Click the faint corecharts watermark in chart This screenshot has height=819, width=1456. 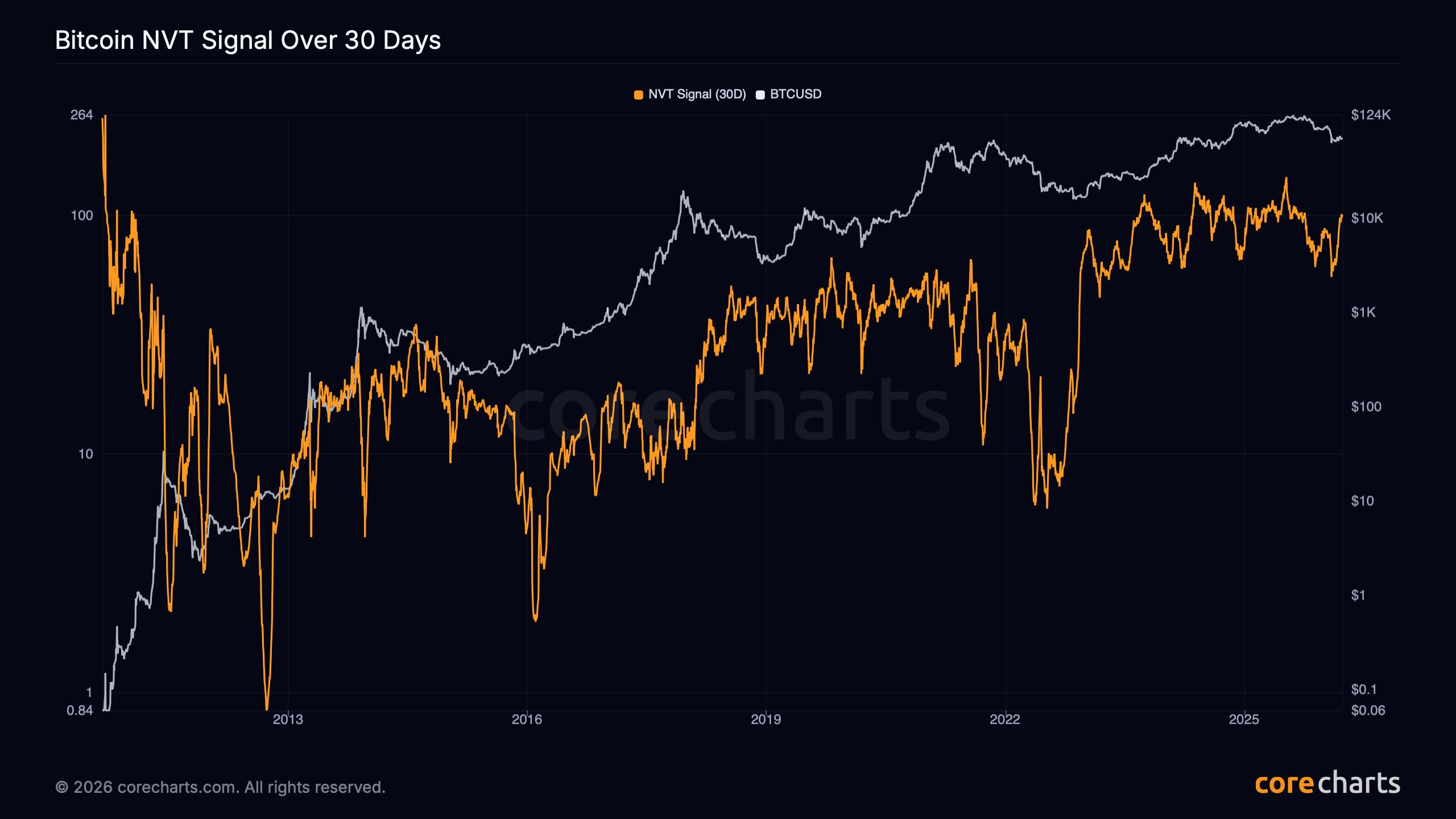(728, 409)
